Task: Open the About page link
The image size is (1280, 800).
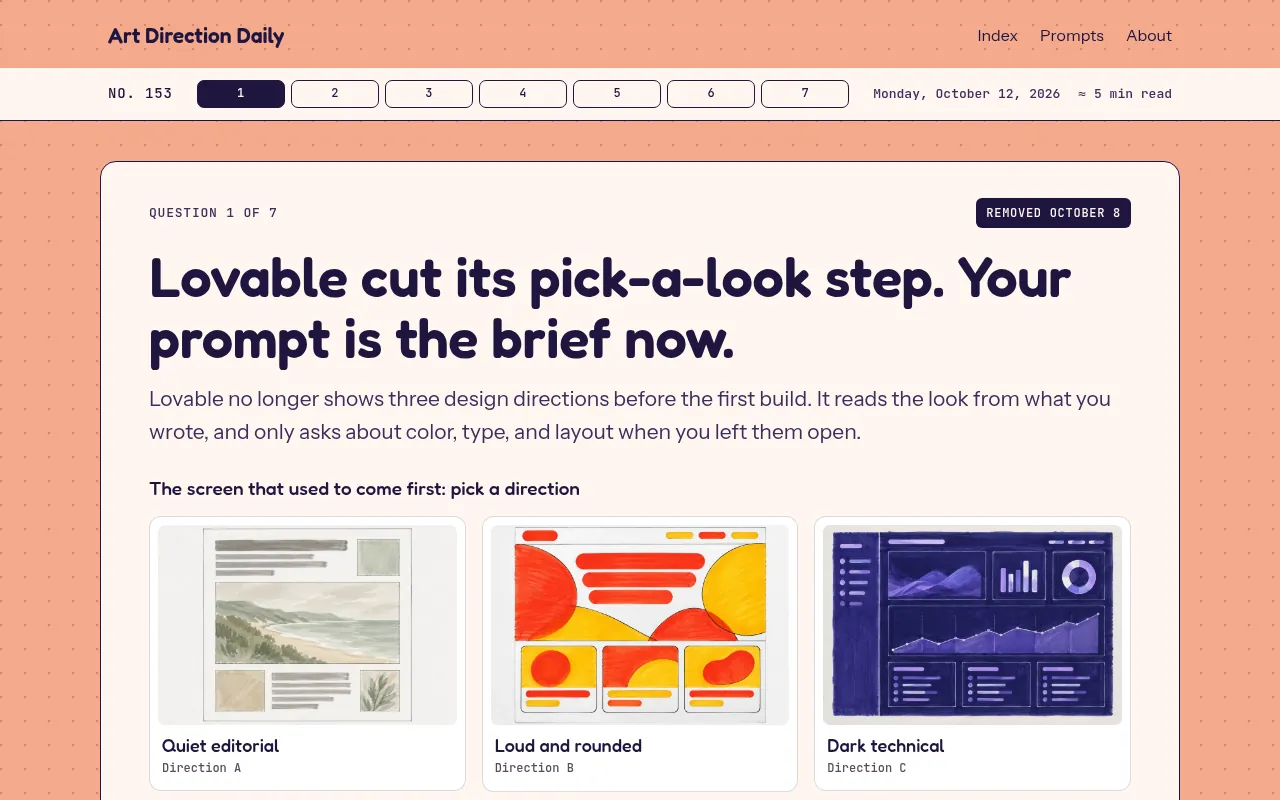Action: tap(1149, 36)
